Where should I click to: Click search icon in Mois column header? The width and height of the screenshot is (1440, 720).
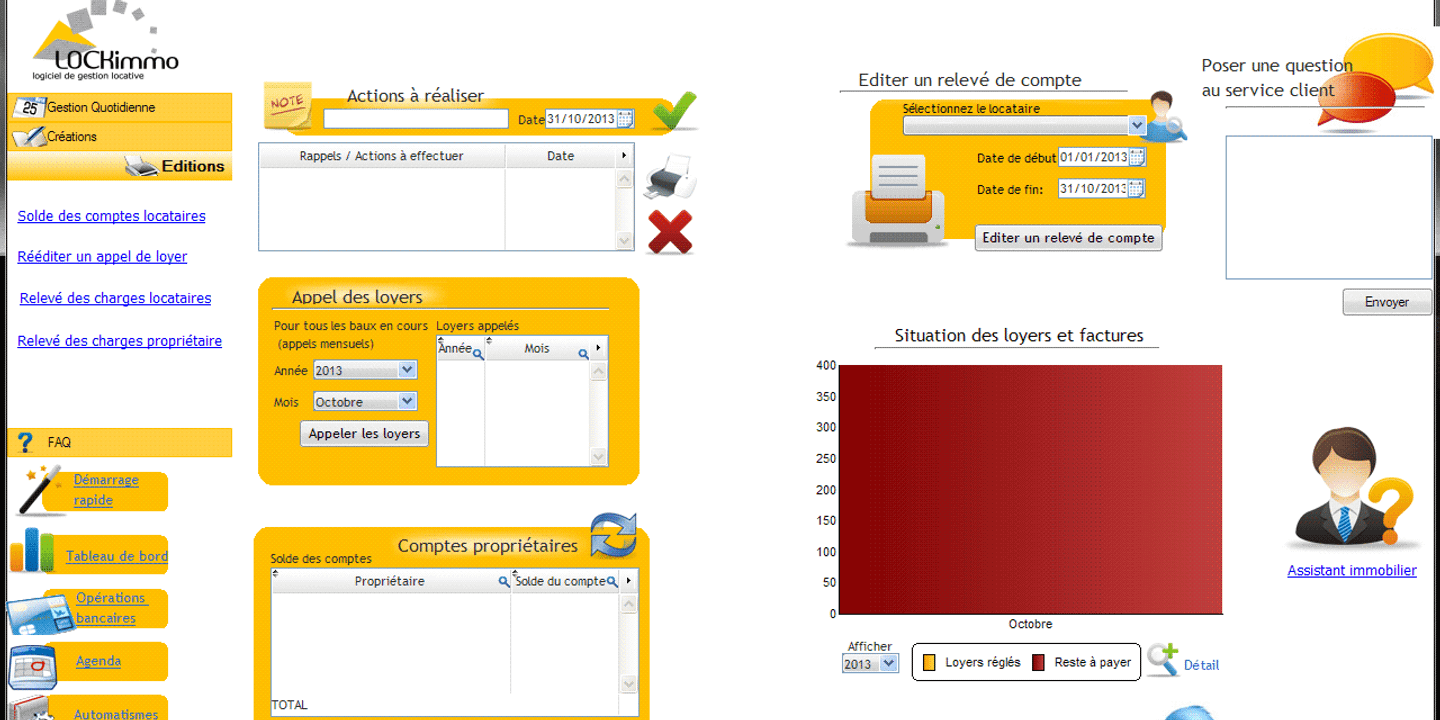coord(583,354)
